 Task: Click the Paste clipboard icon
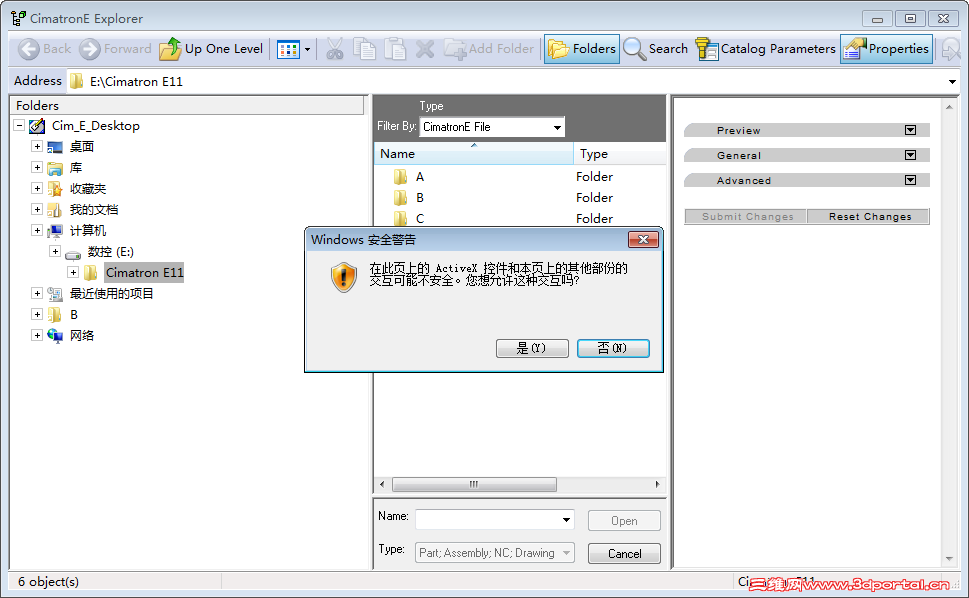(x=395, y=49)
